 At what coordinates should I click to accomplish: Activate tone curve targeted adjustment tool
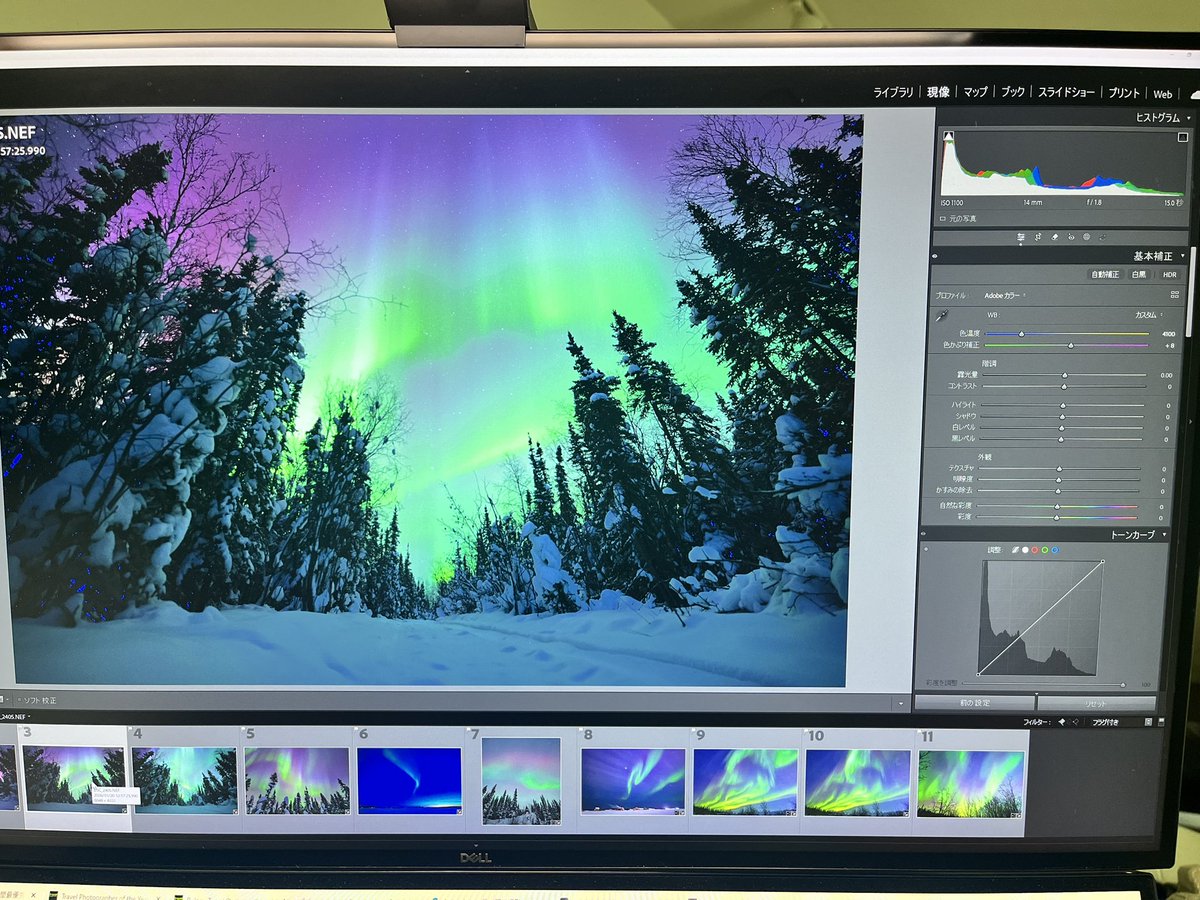(926, 549)
